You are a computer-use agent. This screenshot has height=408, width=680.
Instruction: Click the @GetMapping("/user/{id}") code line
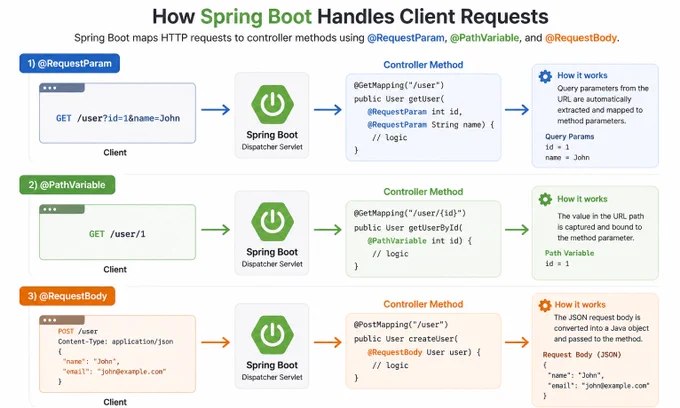(x=410, y=213)
